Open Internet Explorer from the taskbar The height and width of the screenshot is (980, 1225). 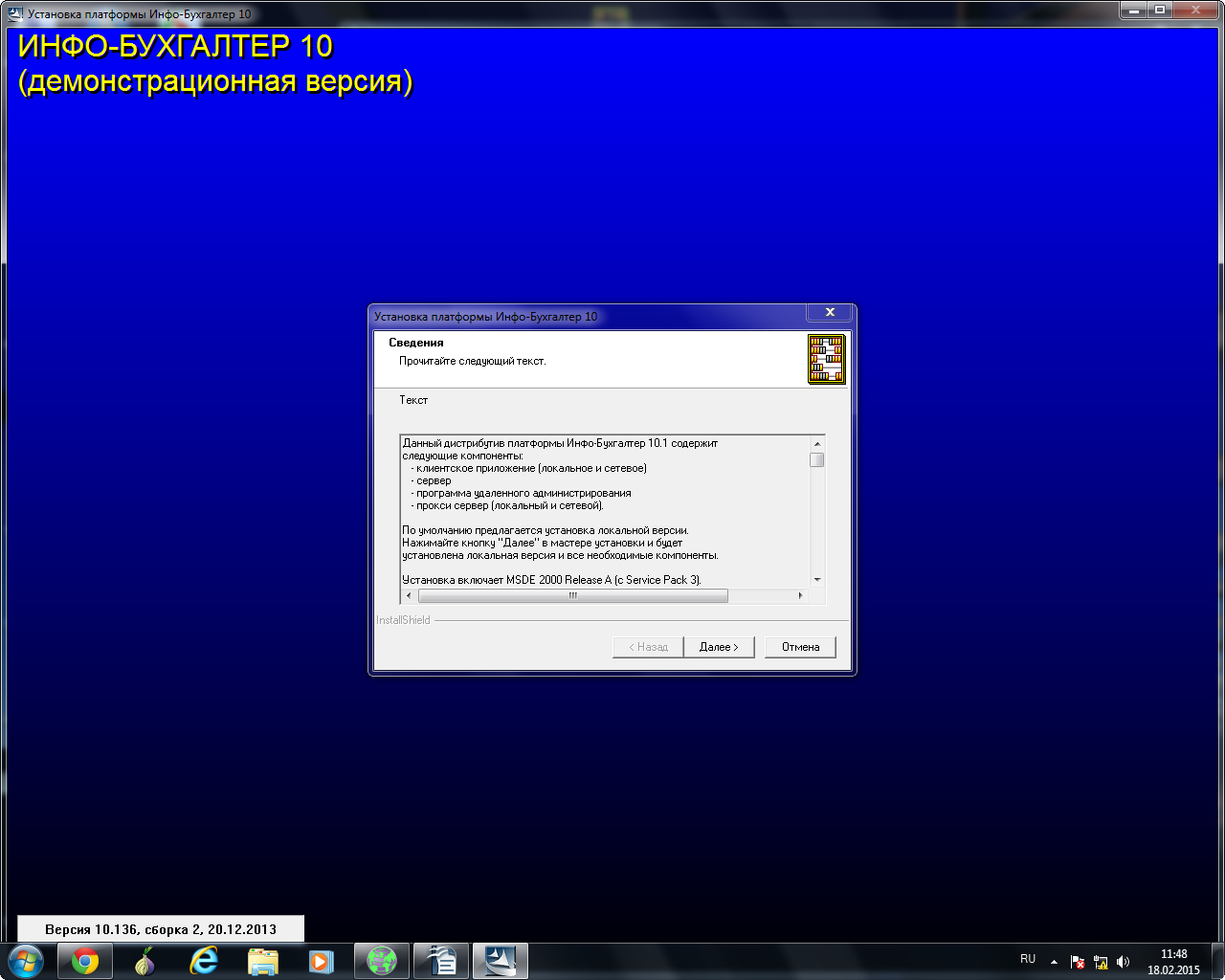click(204, 961)
